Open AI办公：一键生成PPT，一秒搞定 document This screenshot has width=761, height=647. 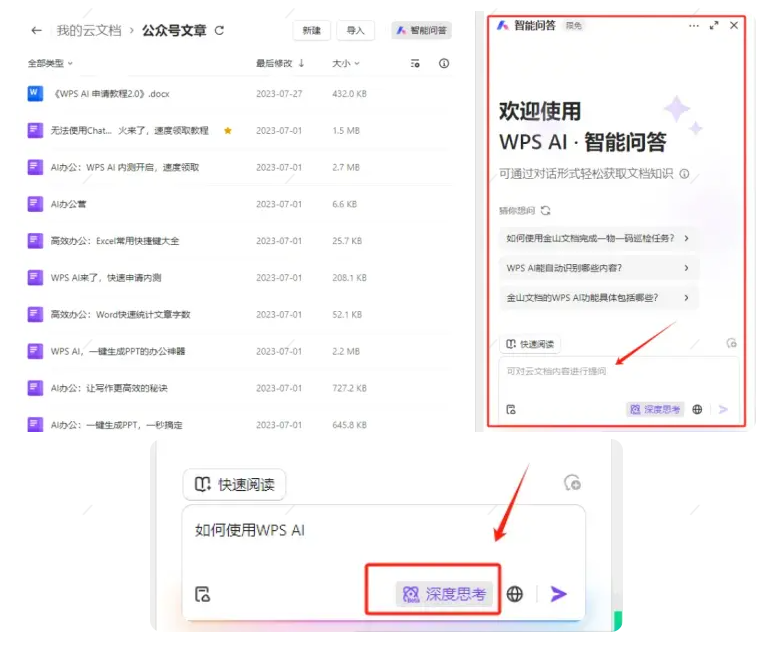point(116,425)
